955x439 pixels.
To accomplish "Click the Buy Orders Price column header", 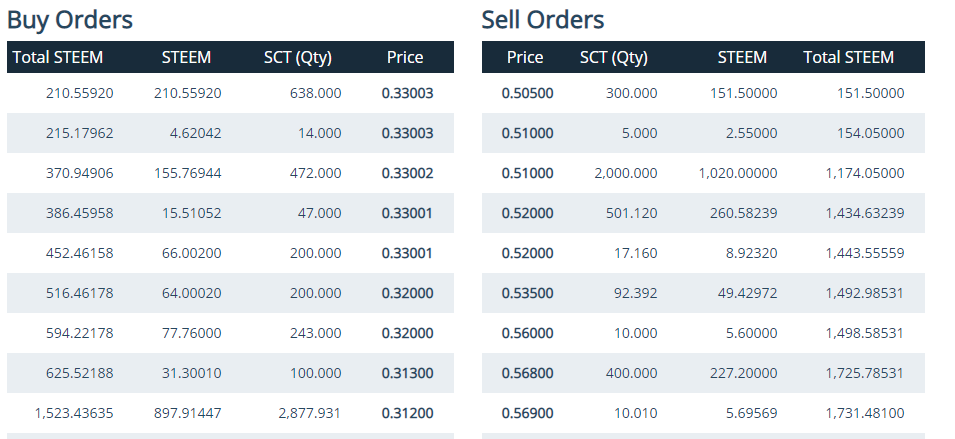I will click(x=405, y=57).
